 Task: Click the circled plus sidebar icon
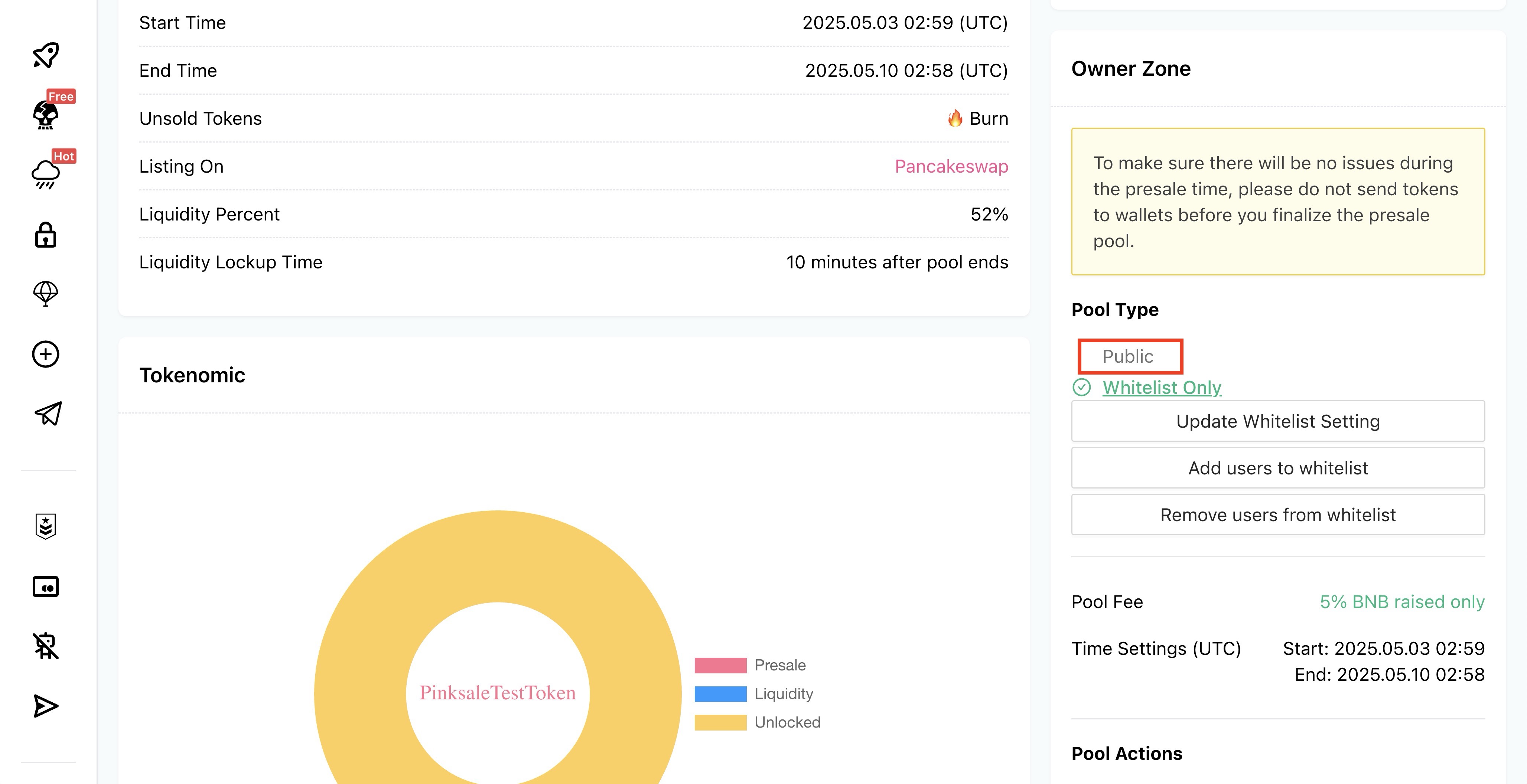[46, 355]
